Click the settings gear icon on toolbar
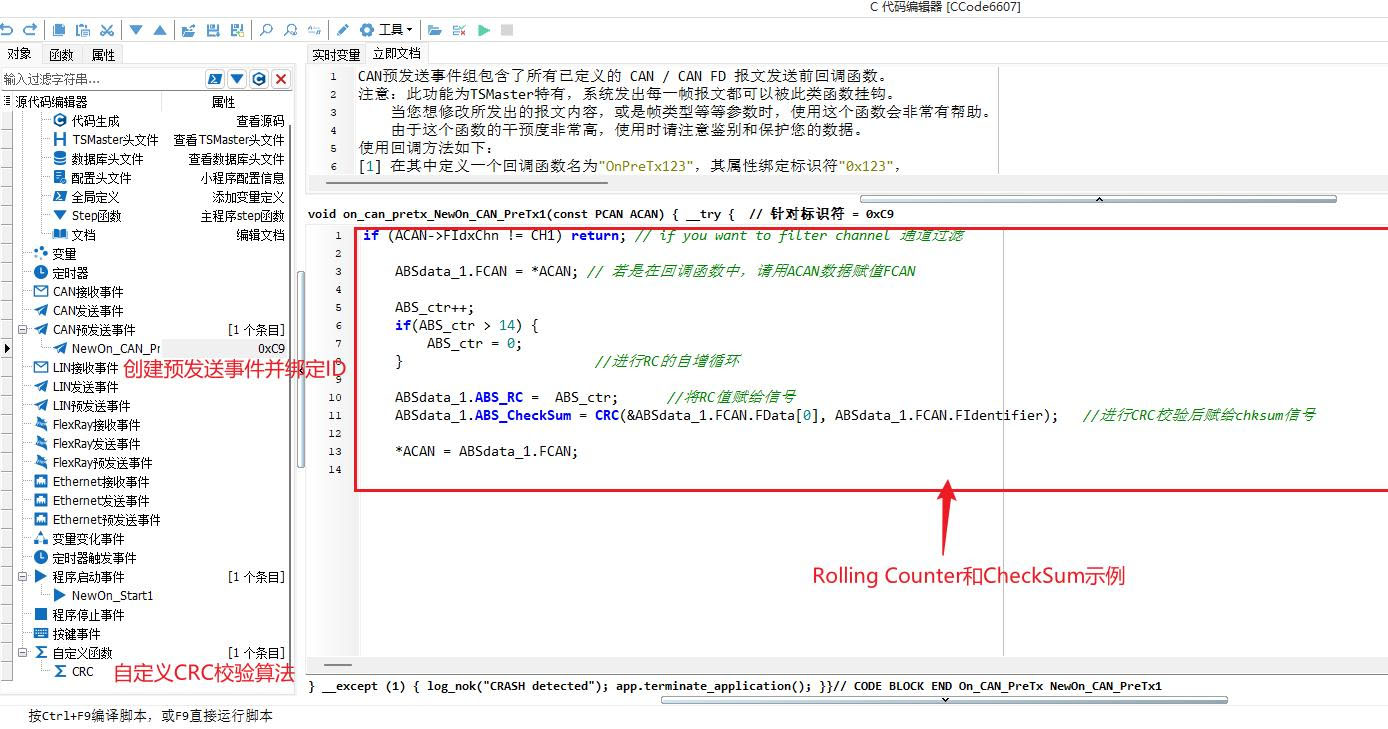This screenshot has height=729, width=1388. point(368,30)
